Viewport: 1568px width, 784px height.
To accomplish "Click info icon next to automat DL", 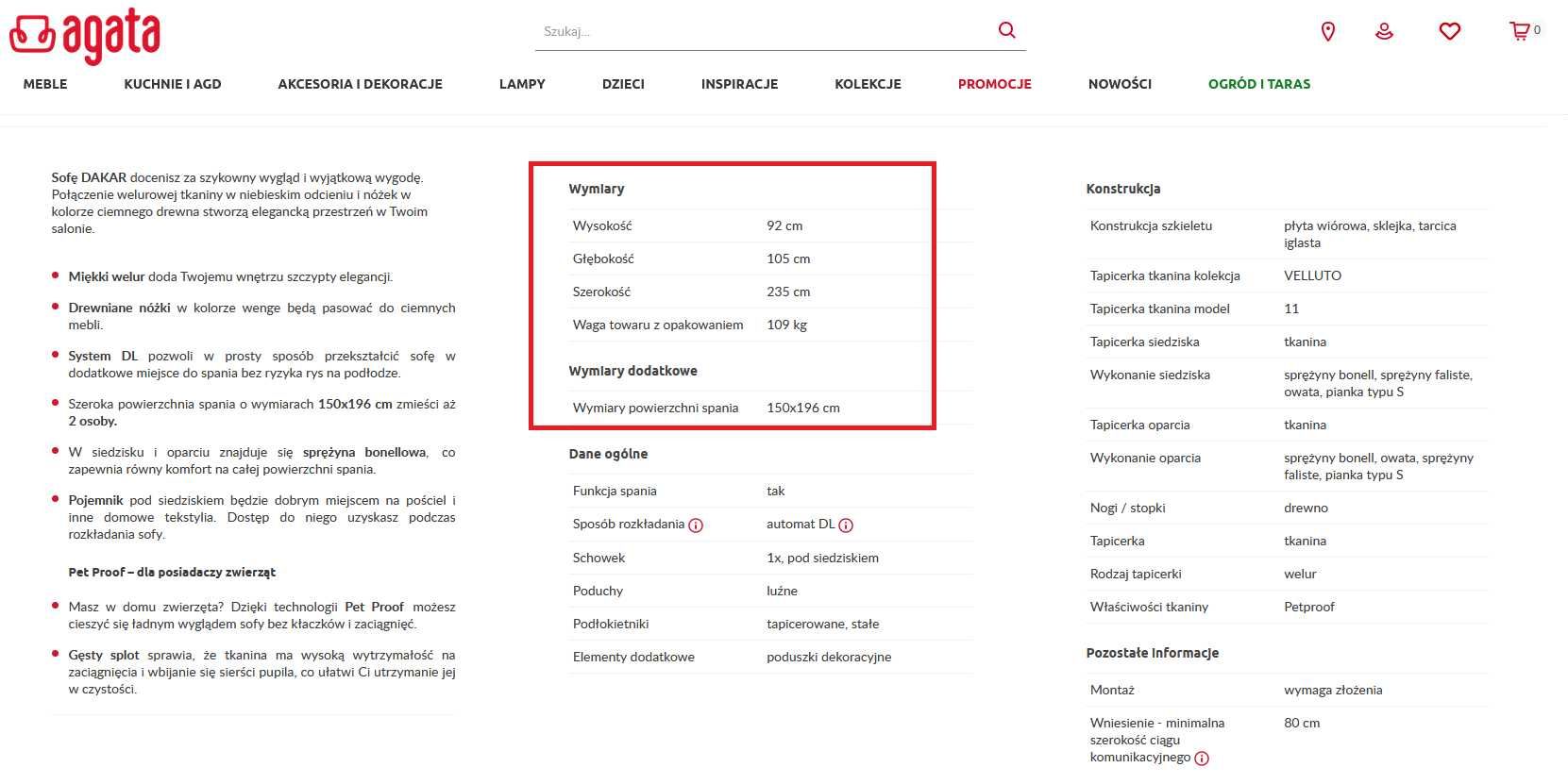I will click(846, 525).
